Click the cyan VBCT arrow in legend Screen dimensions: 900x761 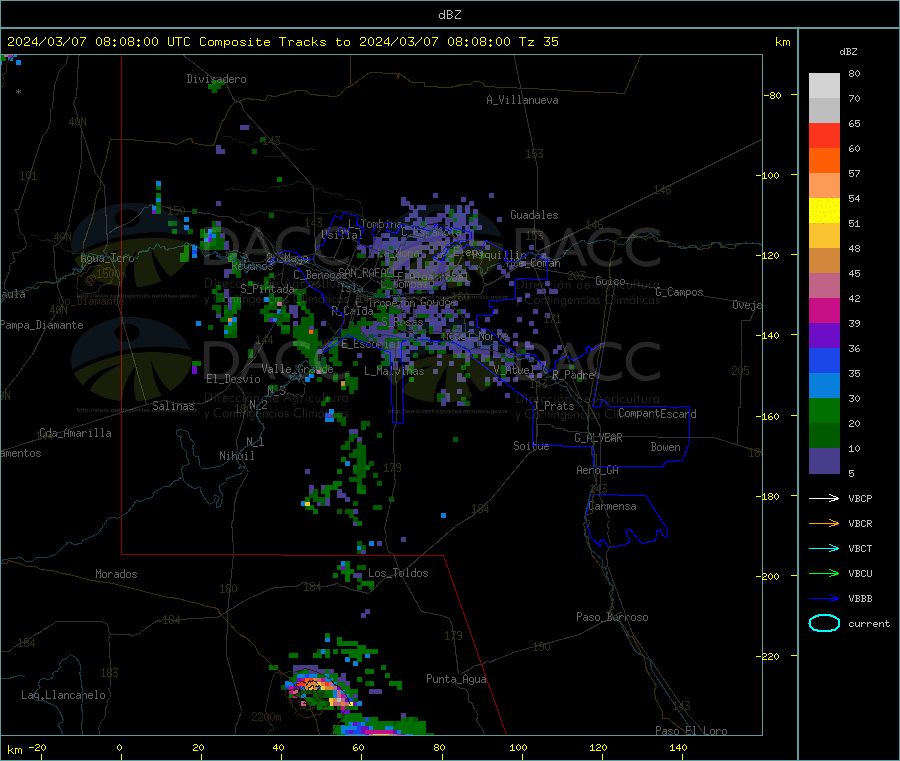pos(824,549)
